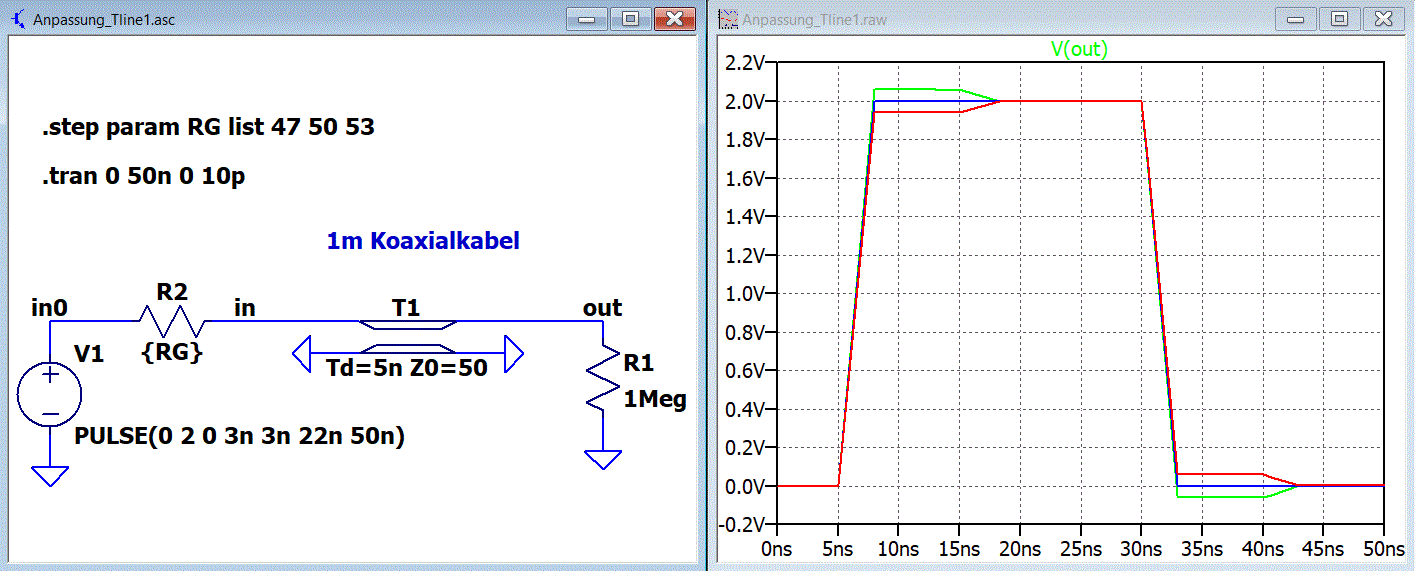Viewport: 1415px width, 571px height.
Task: Click the -0.2V vertical axis label
Action: click(x=741, y=524)
